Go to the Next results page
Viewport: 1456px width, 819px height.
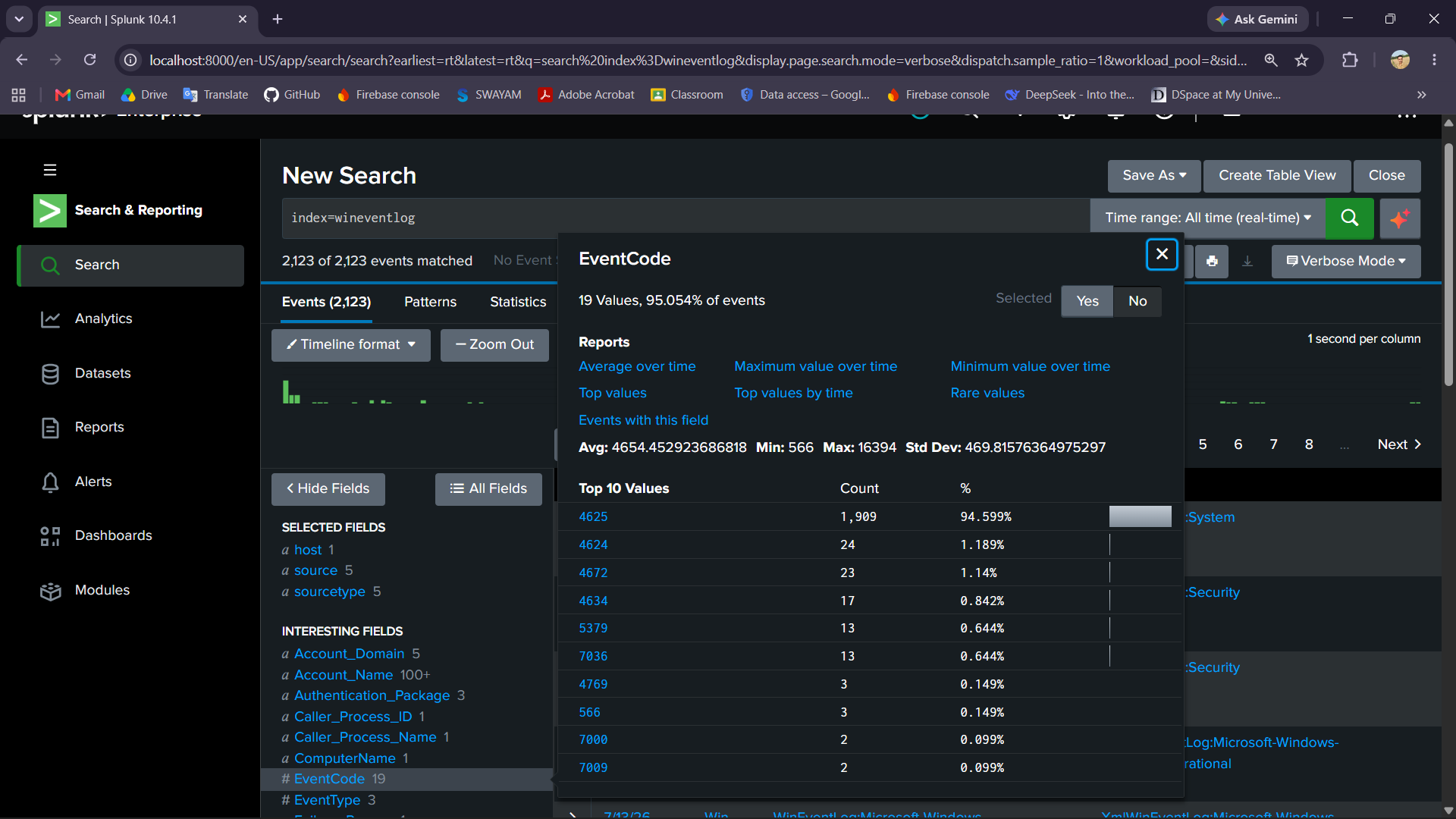click(1399, 444)
